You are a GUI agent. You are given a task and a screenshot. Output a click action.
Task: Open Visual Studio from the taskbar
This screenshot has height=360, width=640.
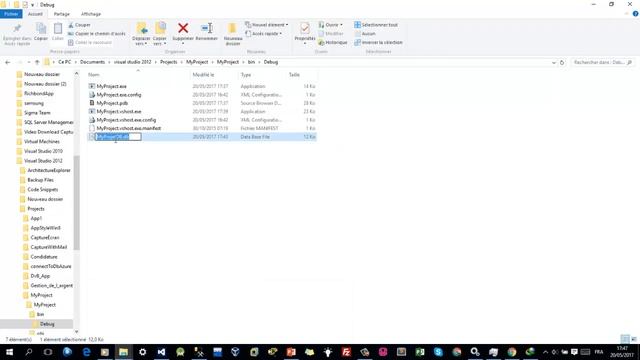[161, 352]
